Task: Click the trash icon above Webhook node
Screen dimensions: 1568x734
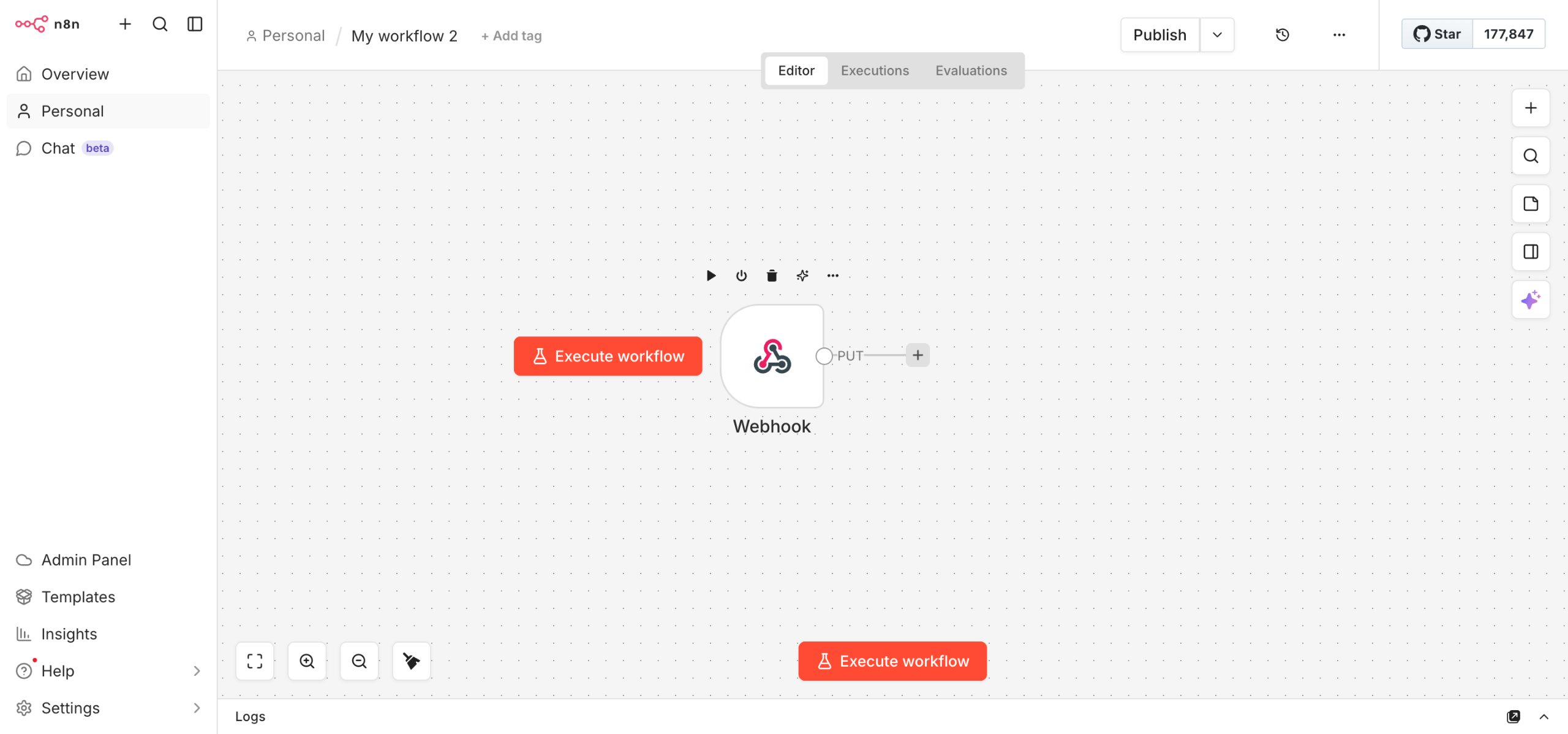Action: pos(772,276)
